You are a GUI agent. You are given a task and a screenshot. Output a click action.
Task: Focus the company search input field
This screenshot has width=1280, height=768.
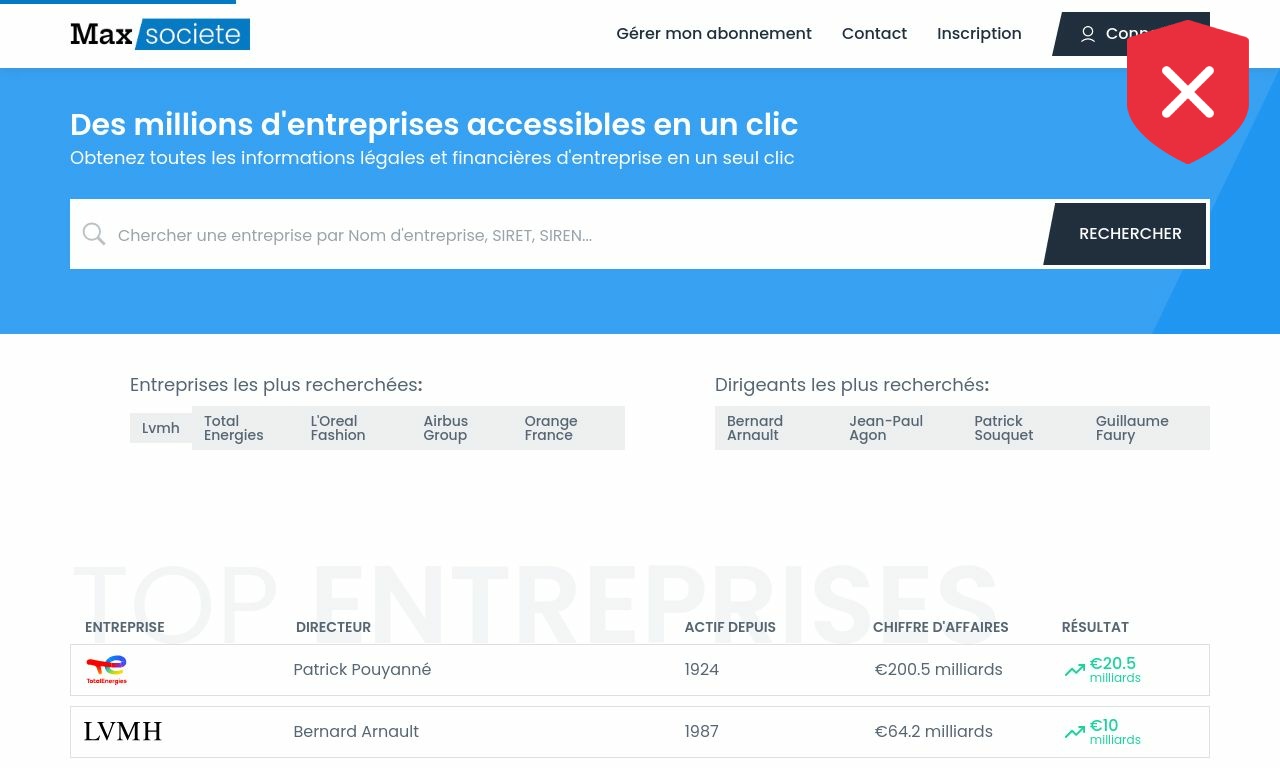click(575, 235)
